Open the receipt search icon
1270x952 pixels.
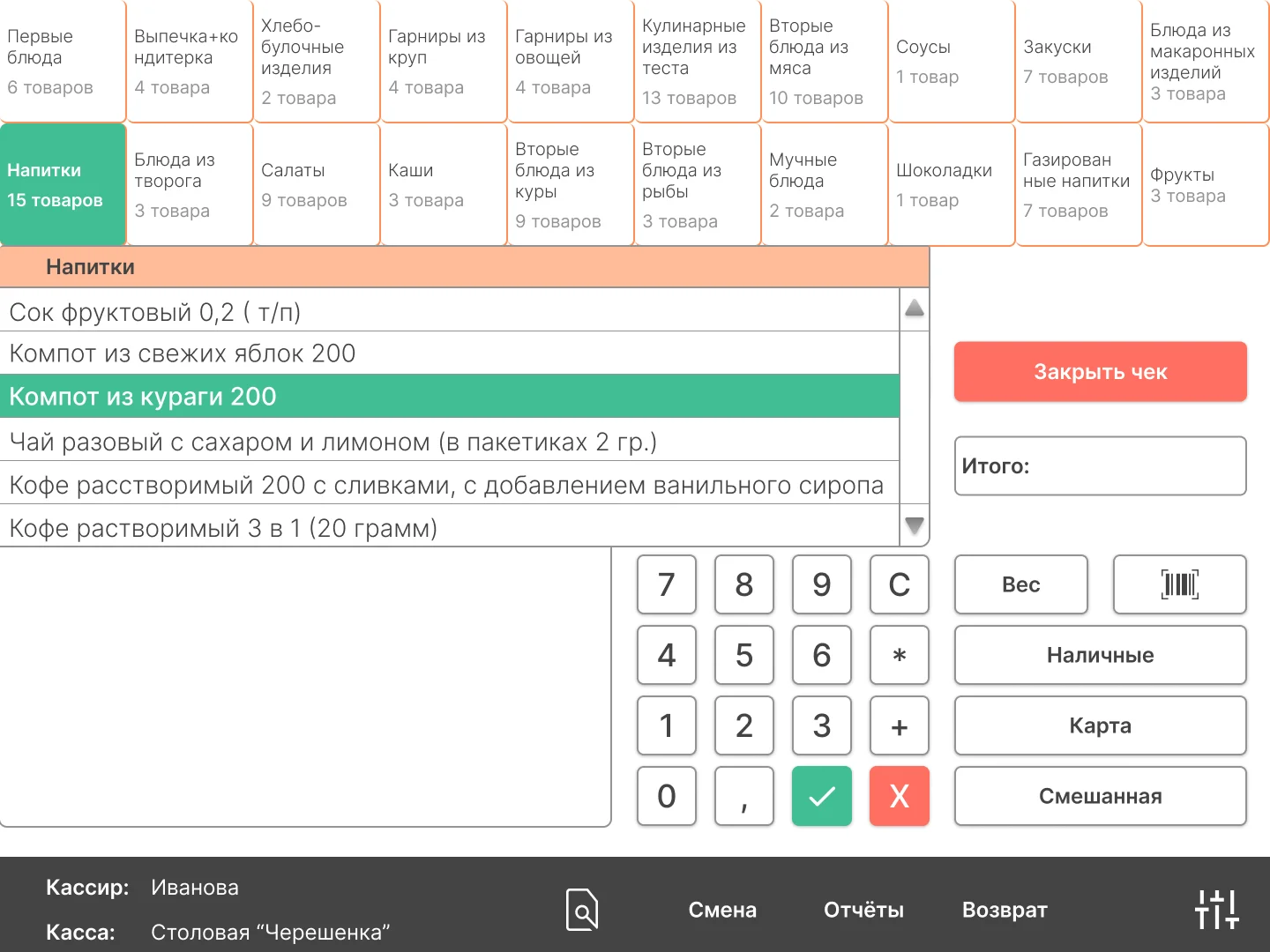[582, 910]
